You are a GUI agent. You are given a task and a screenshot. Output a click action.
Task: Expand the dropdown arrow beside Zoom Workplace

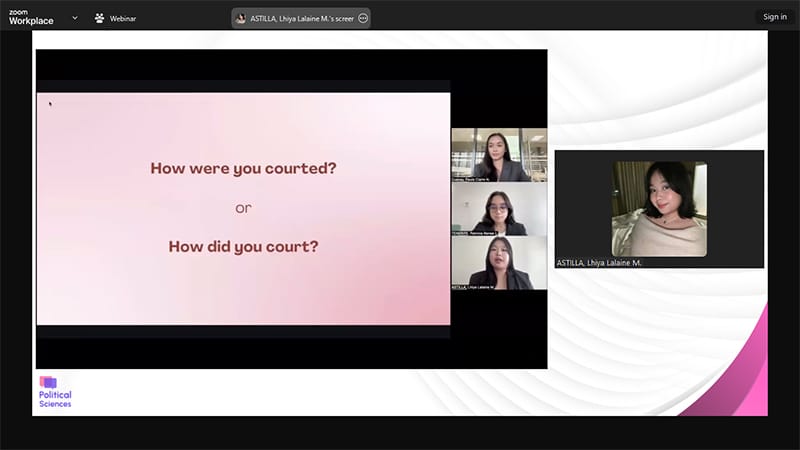(x=75, y=17)
